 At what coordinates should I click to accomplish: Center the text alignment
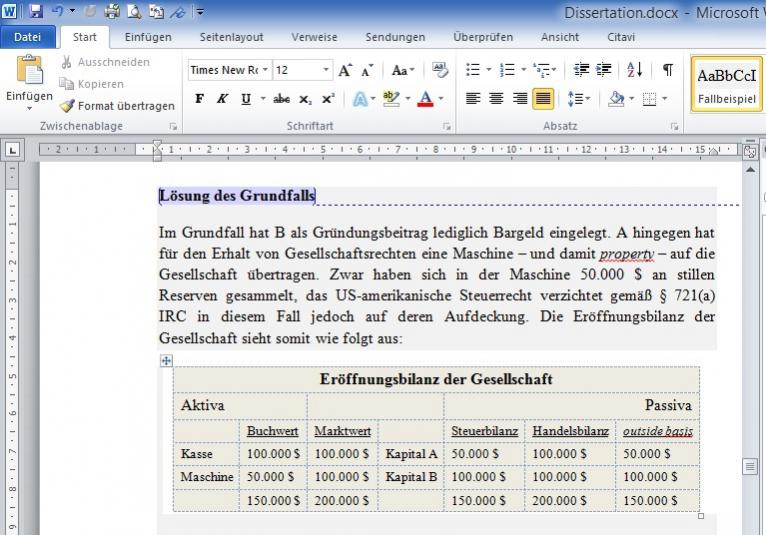click(x=496, y=99)
